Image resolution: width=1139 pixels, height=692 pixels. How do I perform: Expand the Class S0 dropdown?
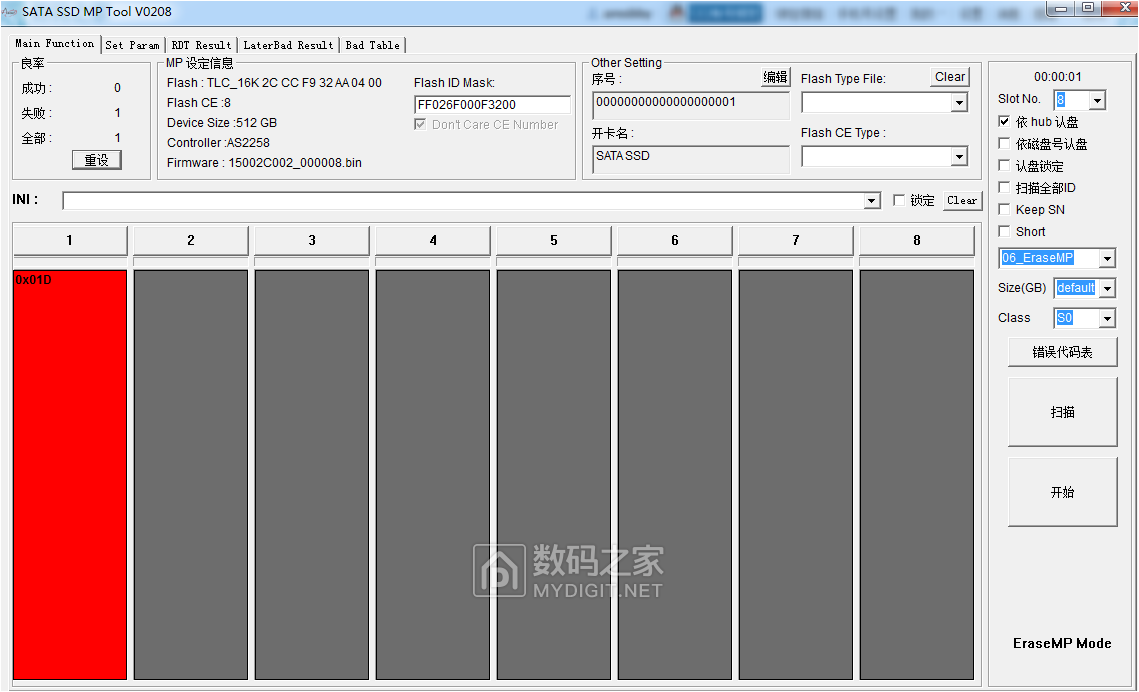pos(1107,318)
